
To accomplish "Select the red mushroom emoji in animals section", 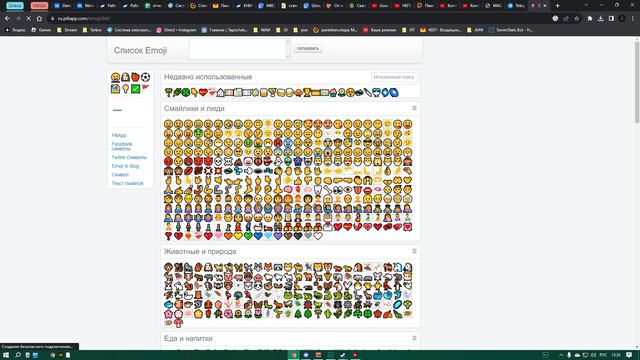I will [178, 323].
